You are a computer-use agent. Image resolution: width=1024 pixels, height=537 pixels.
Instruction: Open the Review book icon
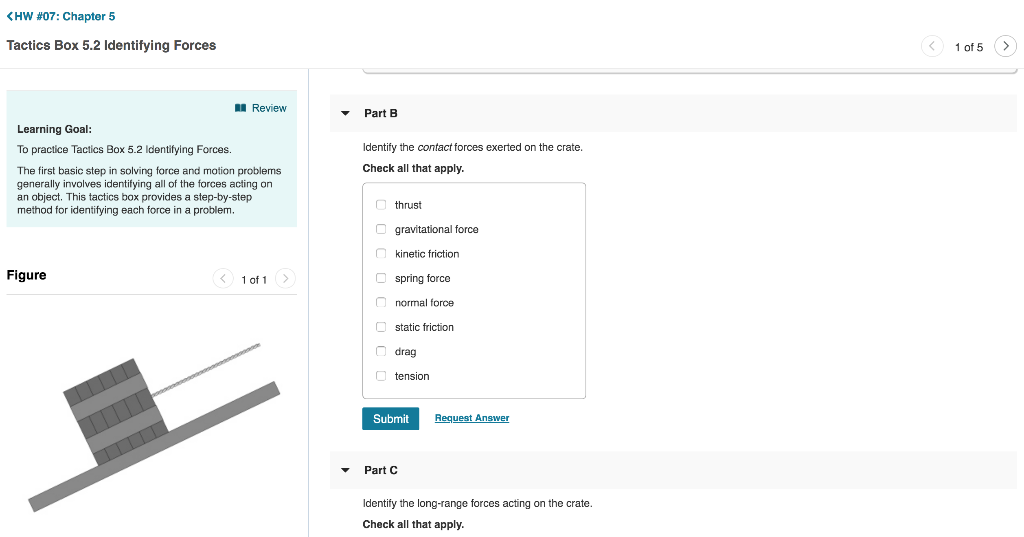(x=240, y=108)
